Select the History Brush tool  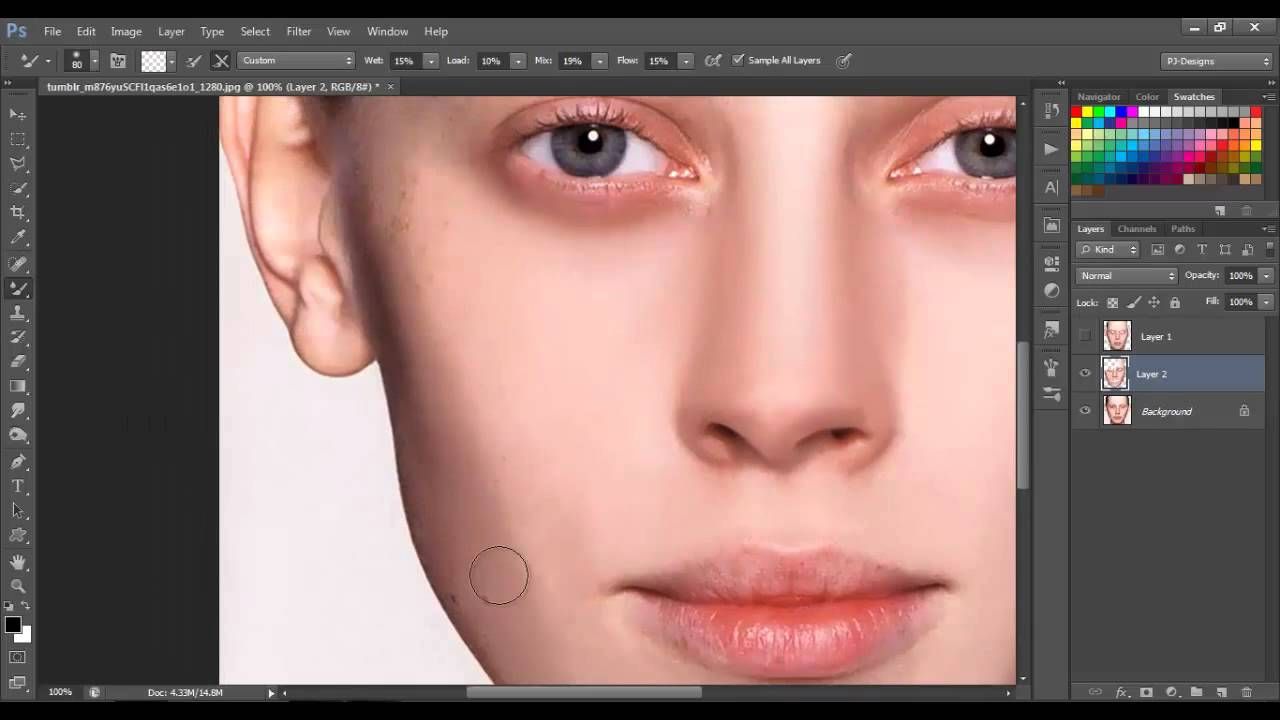point(18,338)
